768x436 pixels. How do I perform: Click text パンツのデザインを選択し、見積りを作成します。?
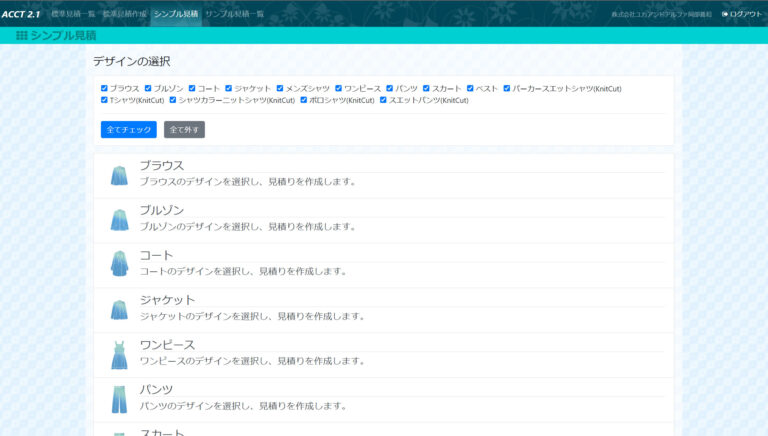243,406
